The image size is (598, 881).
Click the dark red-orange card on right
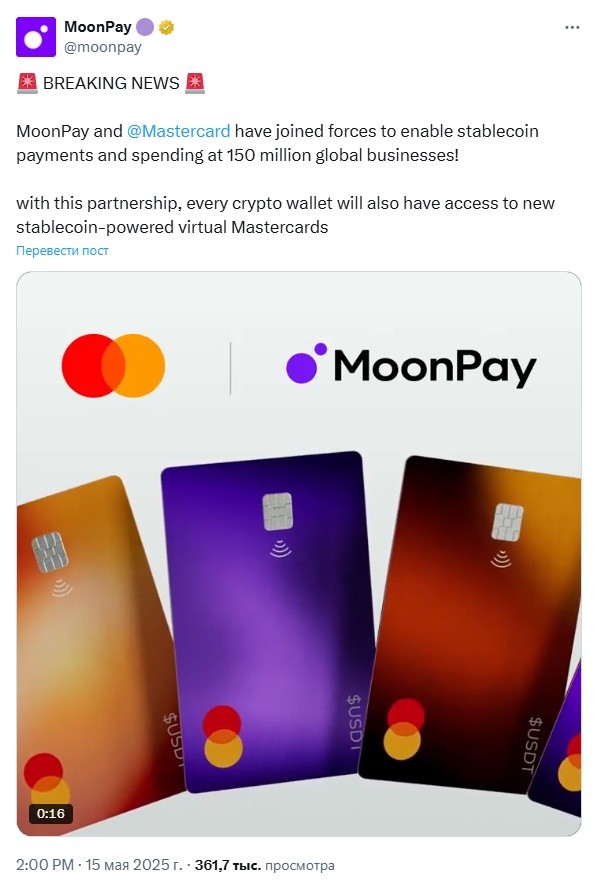(x=470, y=625)
